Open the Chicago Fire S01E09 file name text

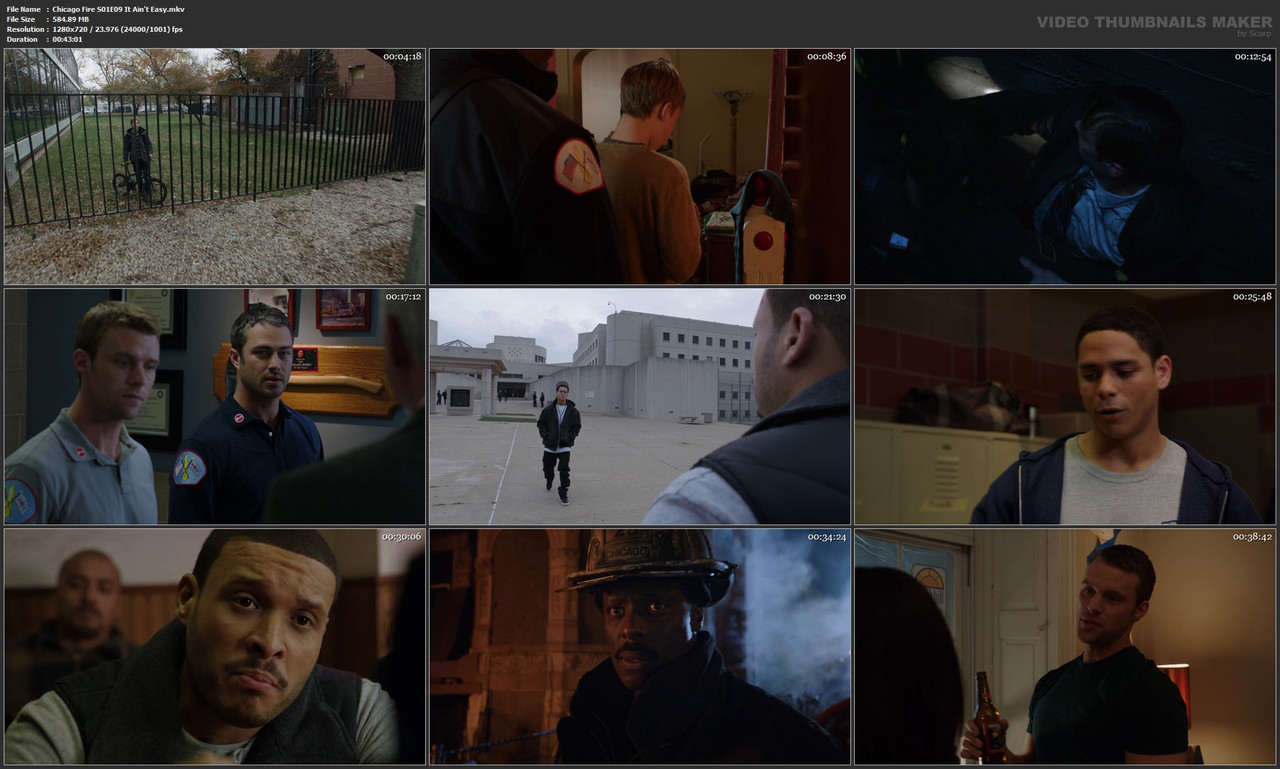pyautogui.click(x=120, y=8)
